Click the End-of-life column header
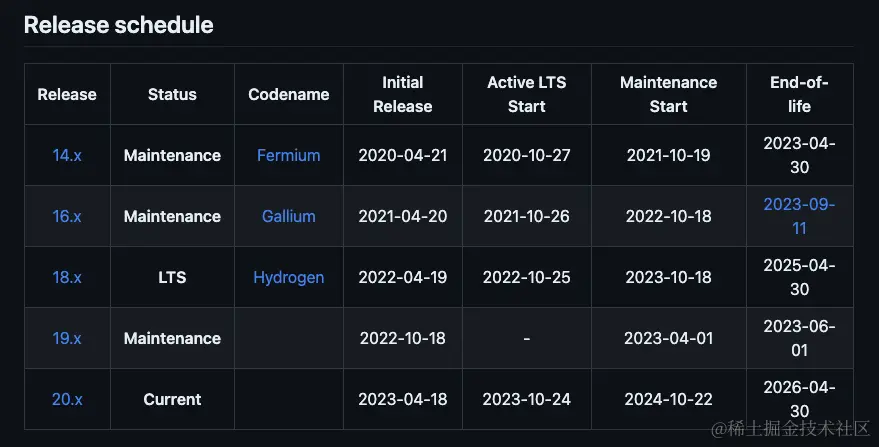Viewport: 879px width, 447px height. click(x=799, y=94)
